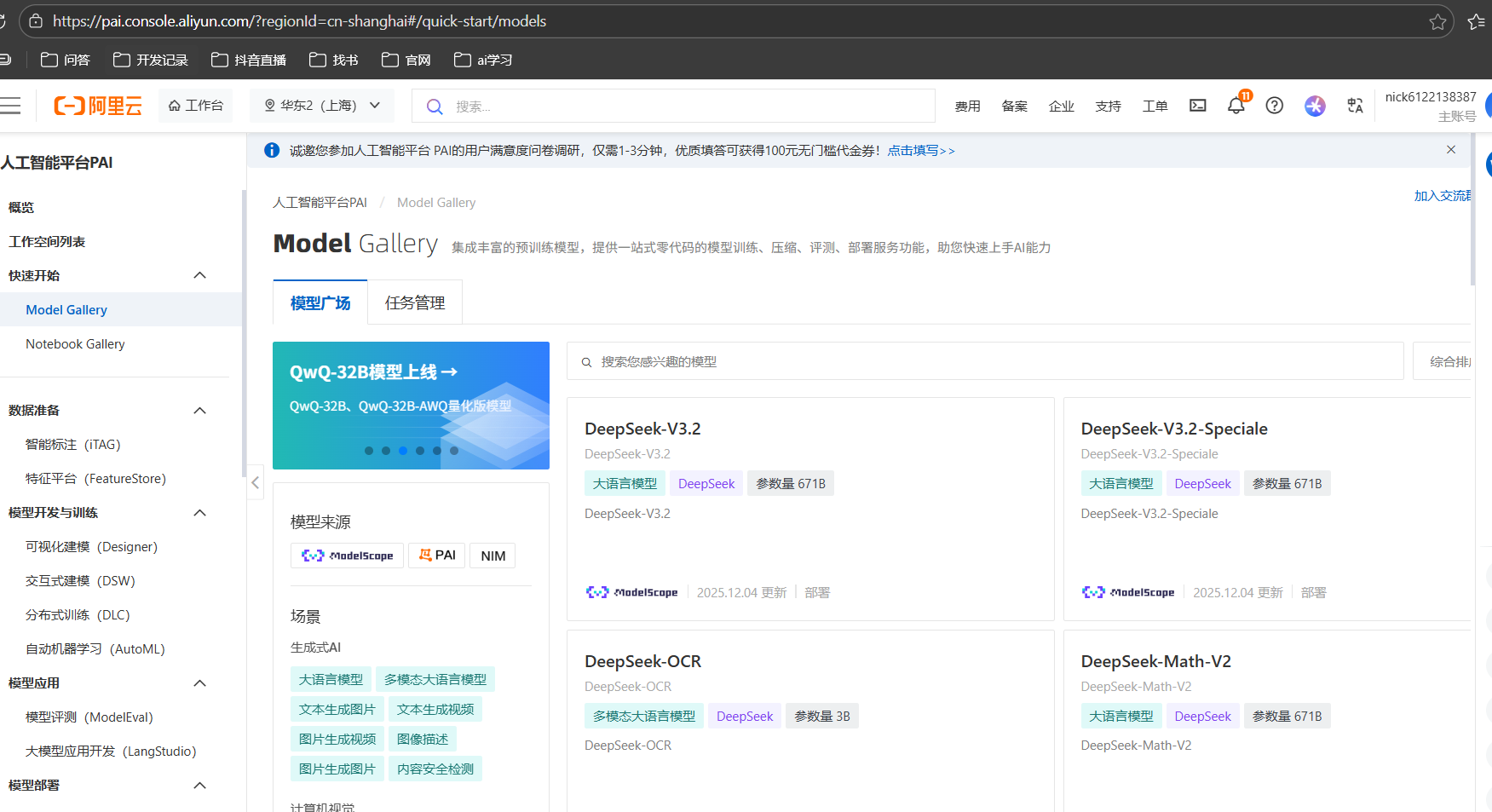Switch to the 模型广场 tab
Viewport: 1492px width, 812px height.
[x=320, y=302]
